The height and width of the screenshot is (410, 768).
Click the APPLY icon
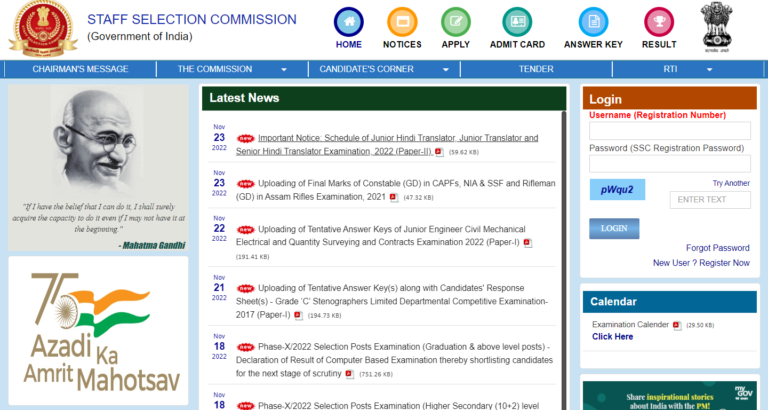[x=456, y=22]
